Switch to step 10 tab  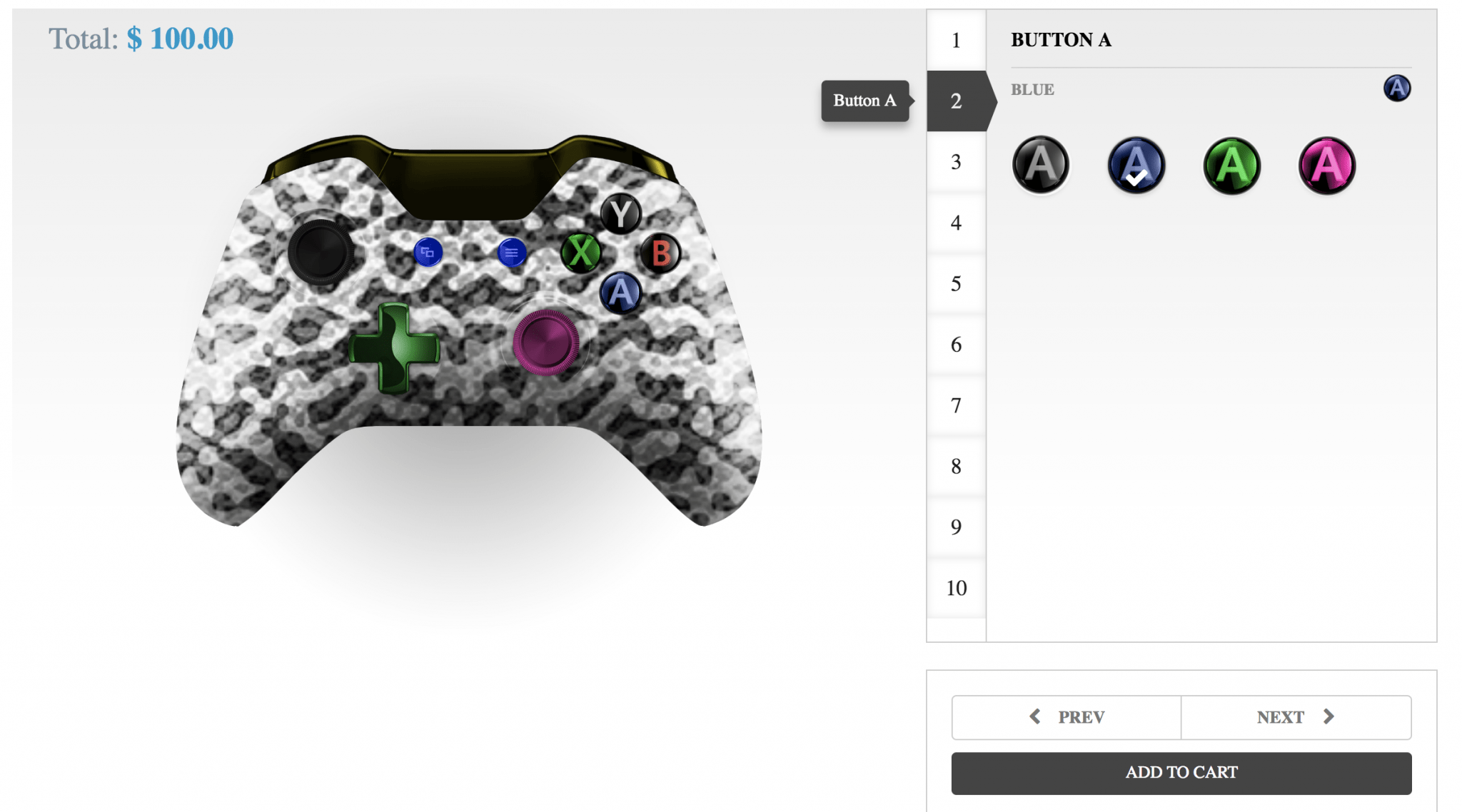point(956,588)
